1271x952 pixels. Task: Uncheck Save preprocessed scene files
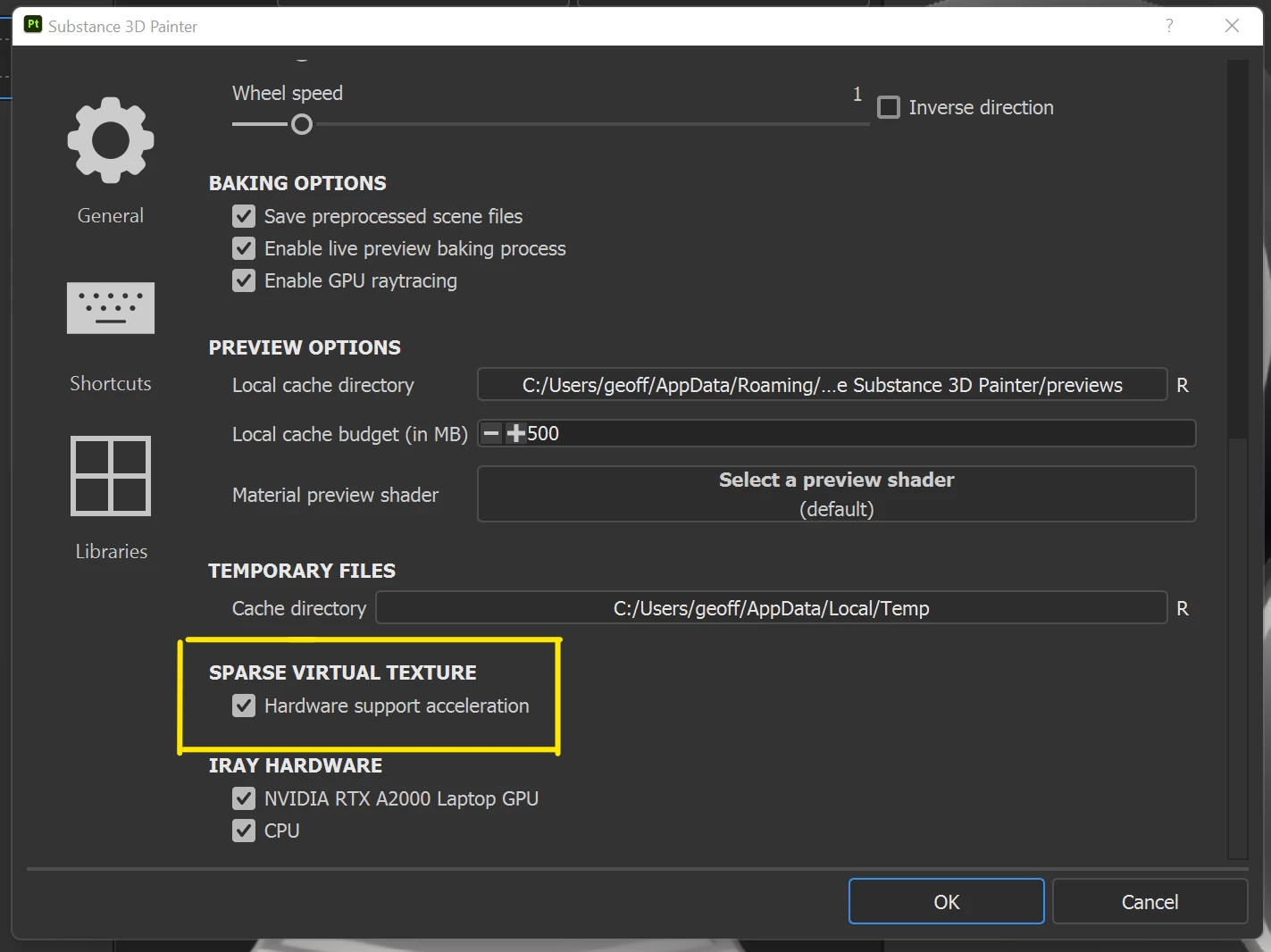[244, 216]
